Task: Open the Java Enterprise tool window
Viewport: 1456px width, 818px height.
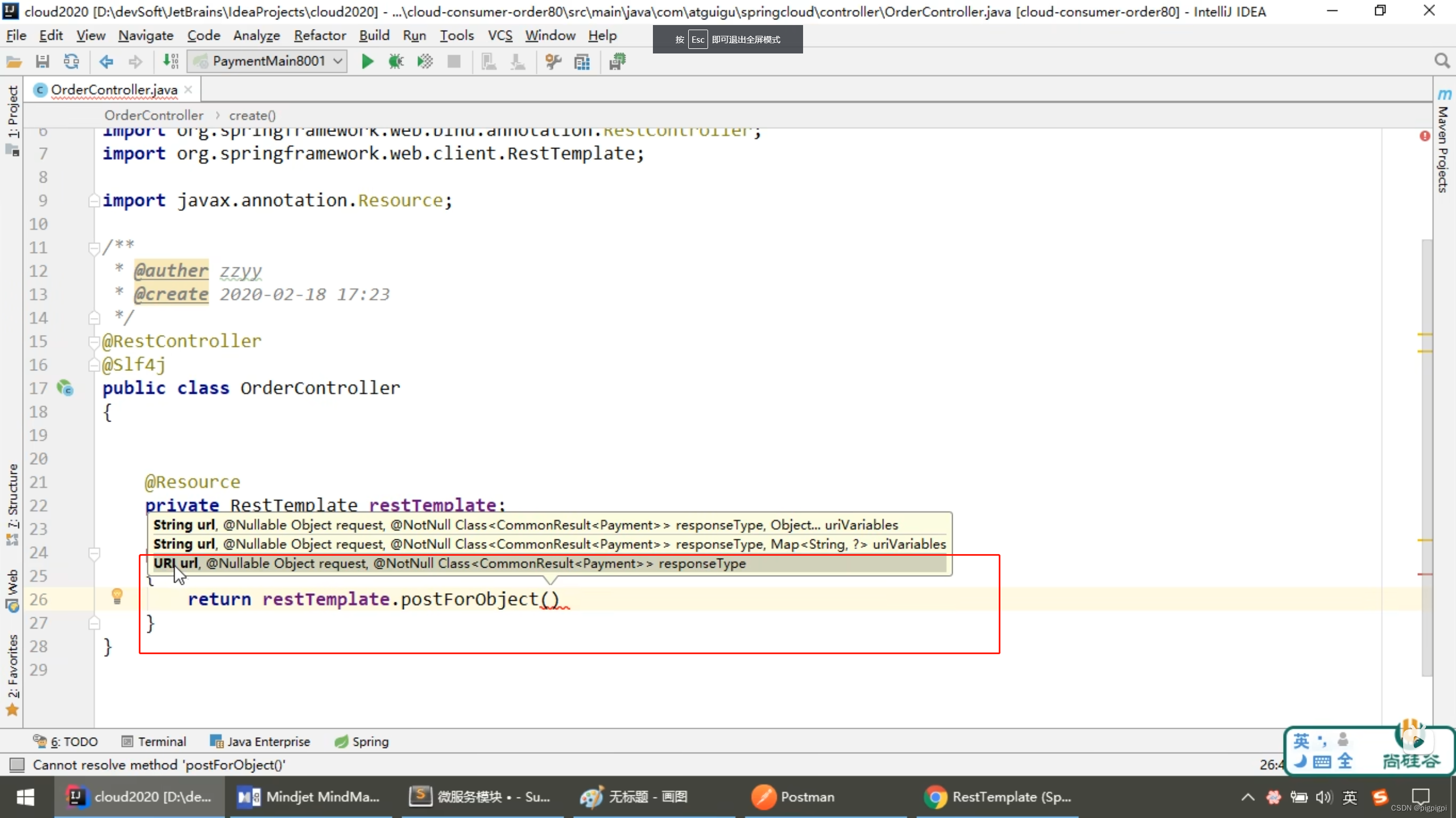Action: (260, 742)
